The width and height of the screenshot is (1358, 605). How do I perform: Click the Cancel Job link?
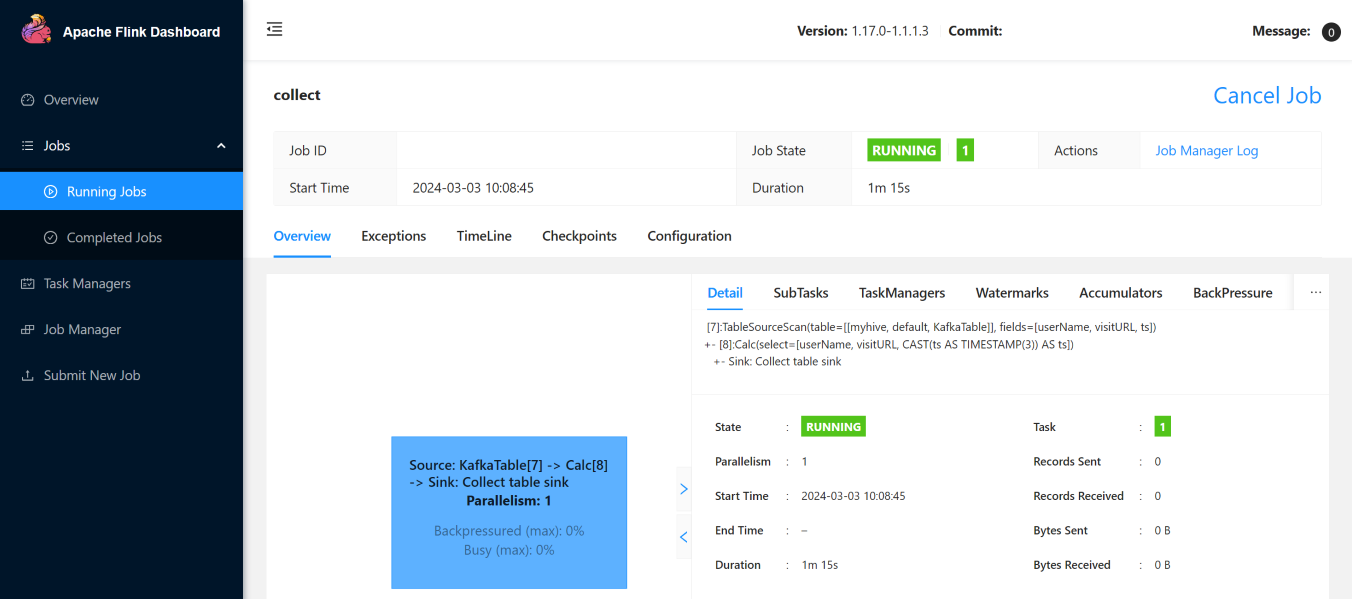pos(1267,96)
